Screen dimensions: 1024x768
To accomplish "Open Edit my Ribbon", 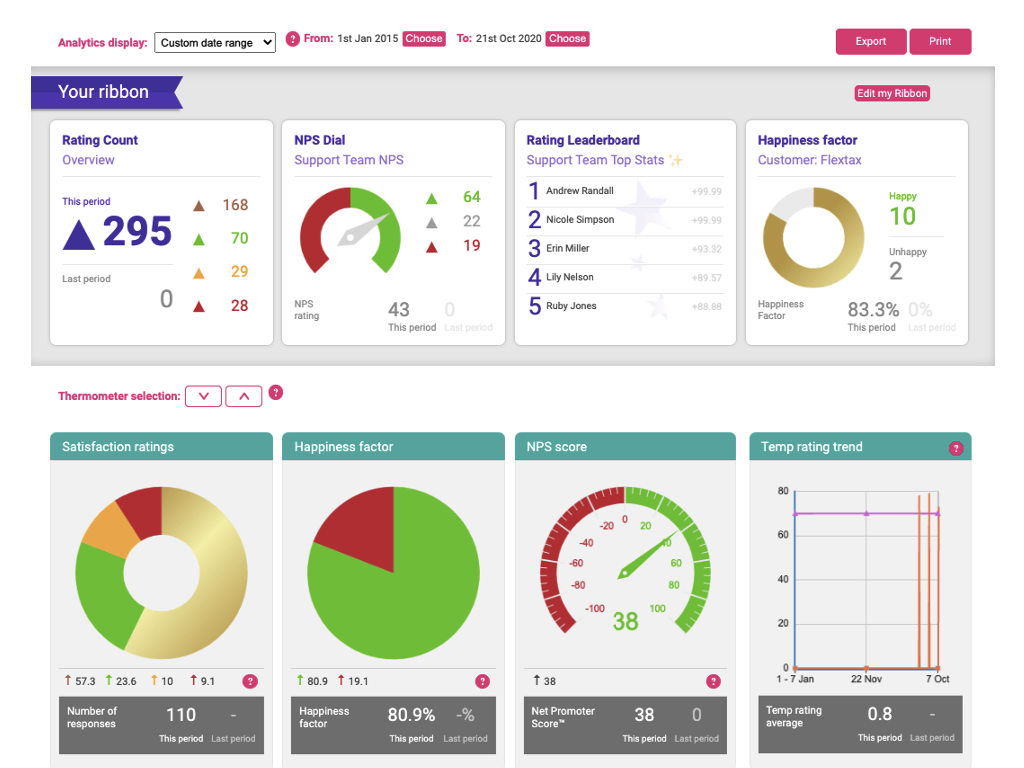I will [891, 93].
